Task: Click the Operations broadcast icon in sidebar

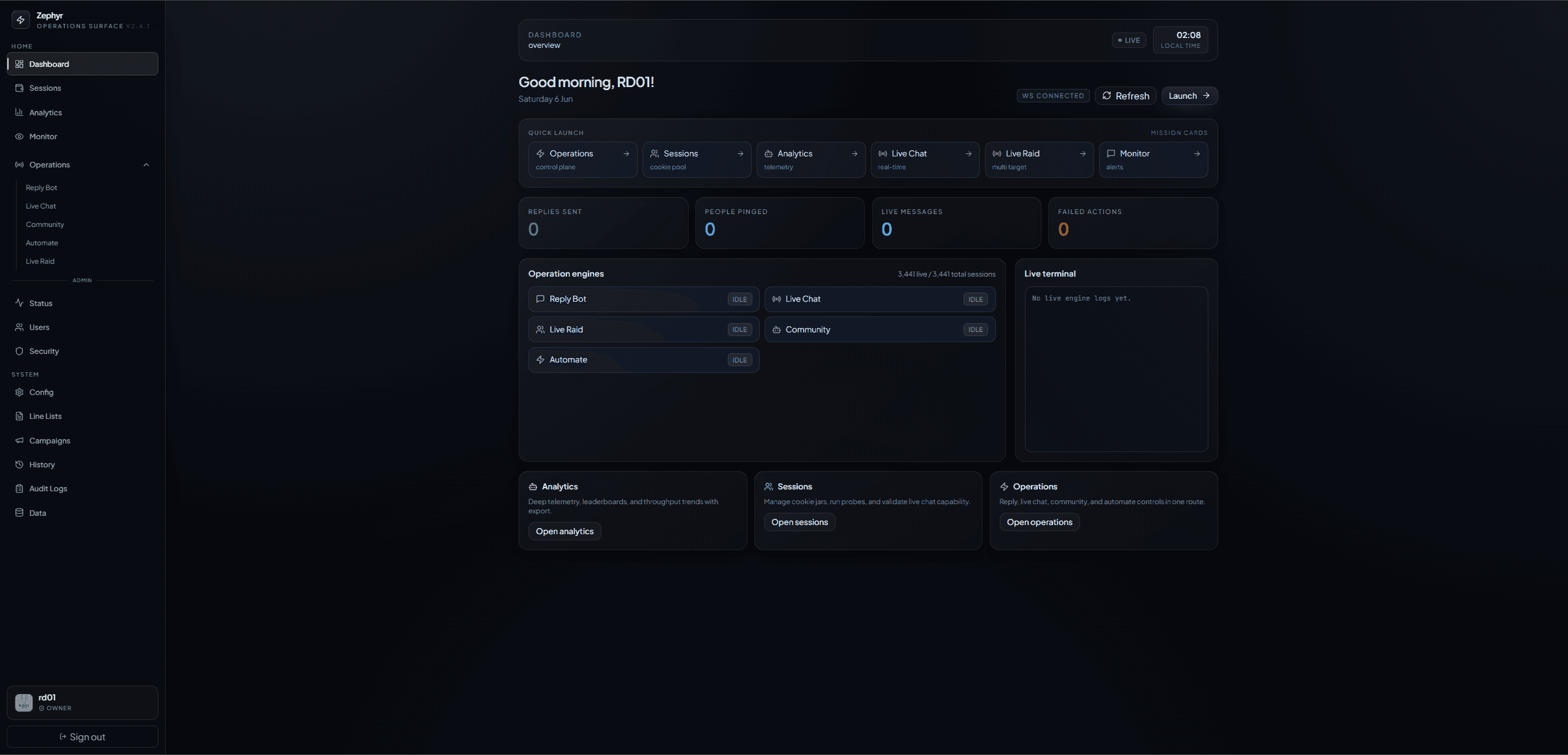Action: (x=19, y=164)
